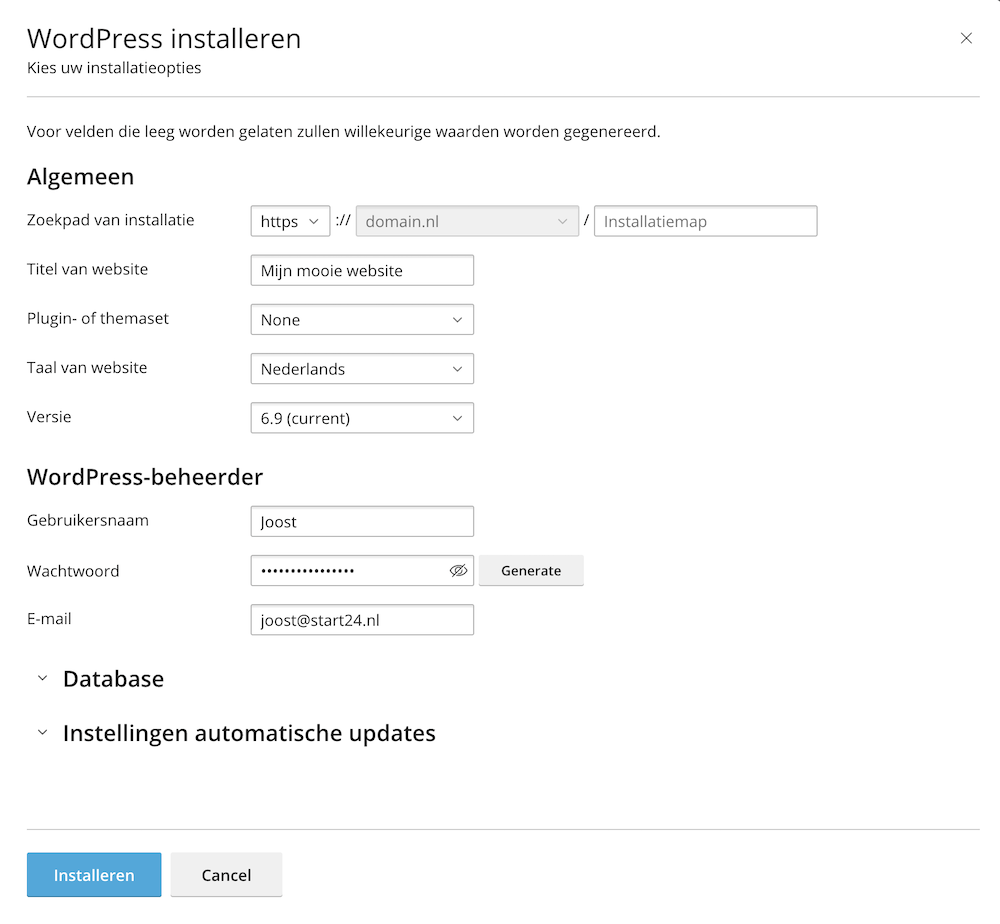Click the E-mail input field
Screen dimensions: 1000x924
tap(361, 620)
